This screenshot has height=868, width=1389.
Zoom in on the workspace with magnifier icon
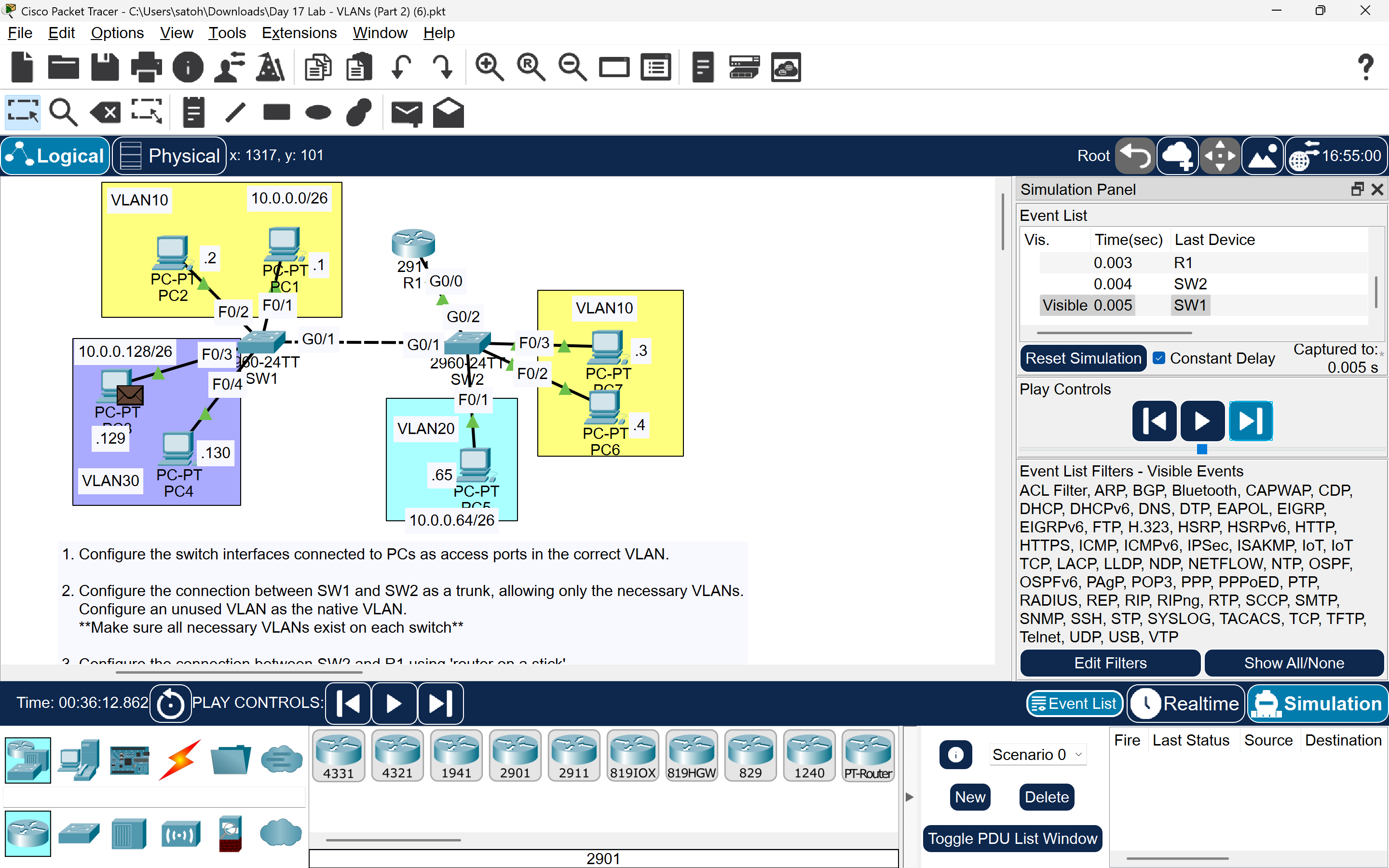[489, 67]
